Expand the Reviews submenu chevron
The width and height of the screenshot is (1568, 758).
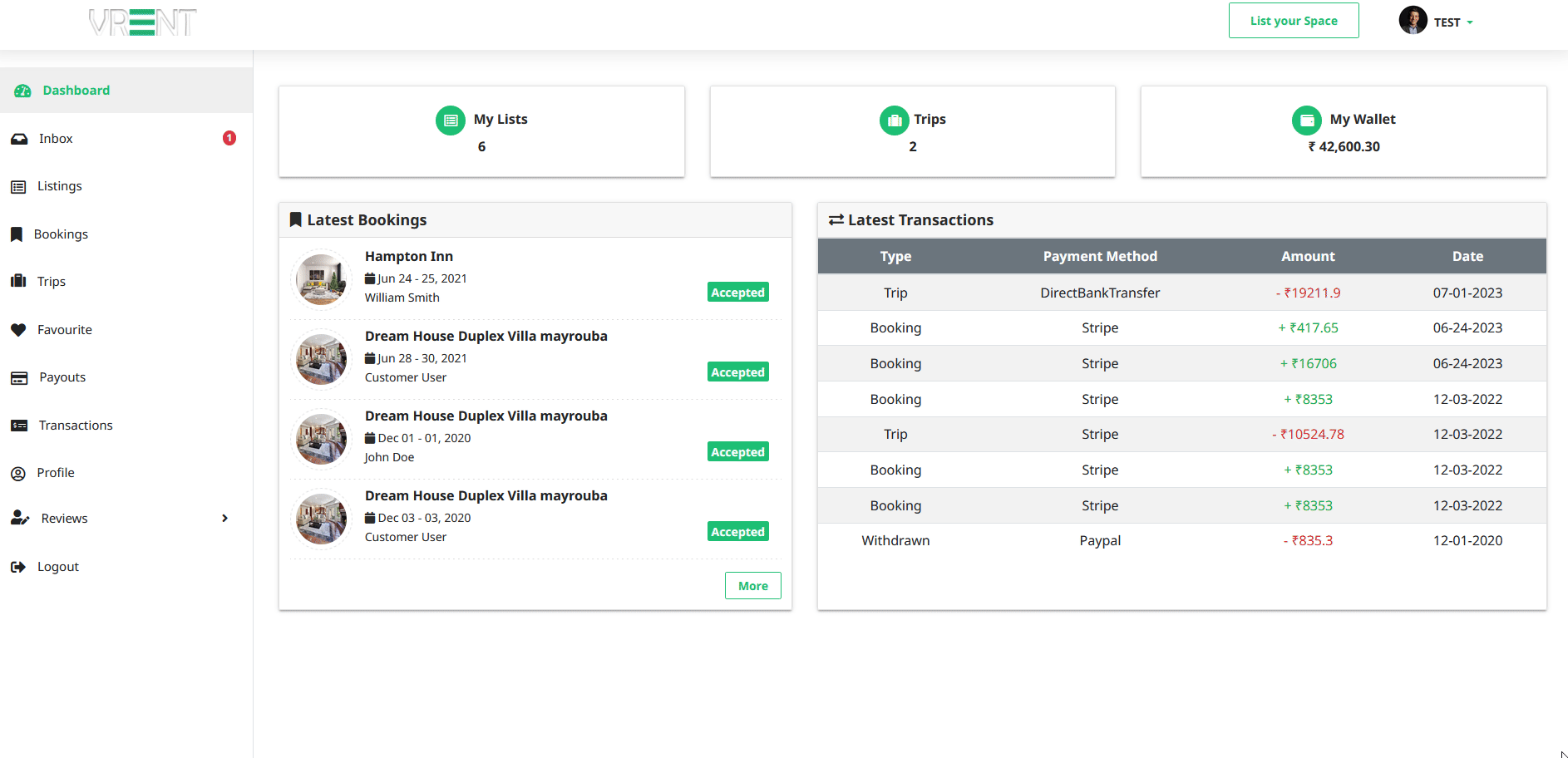(x=224, y=519)
